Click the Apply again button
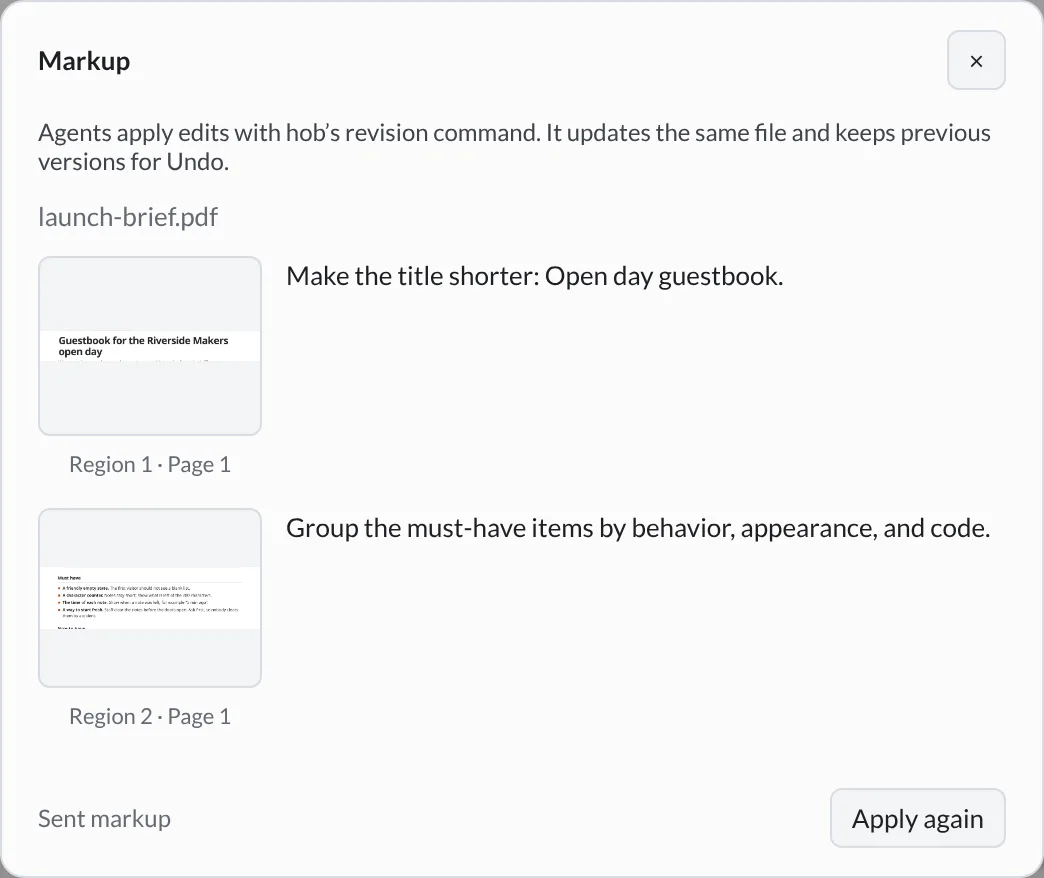Screen dimensions: 1044x878 pos(917,818)
